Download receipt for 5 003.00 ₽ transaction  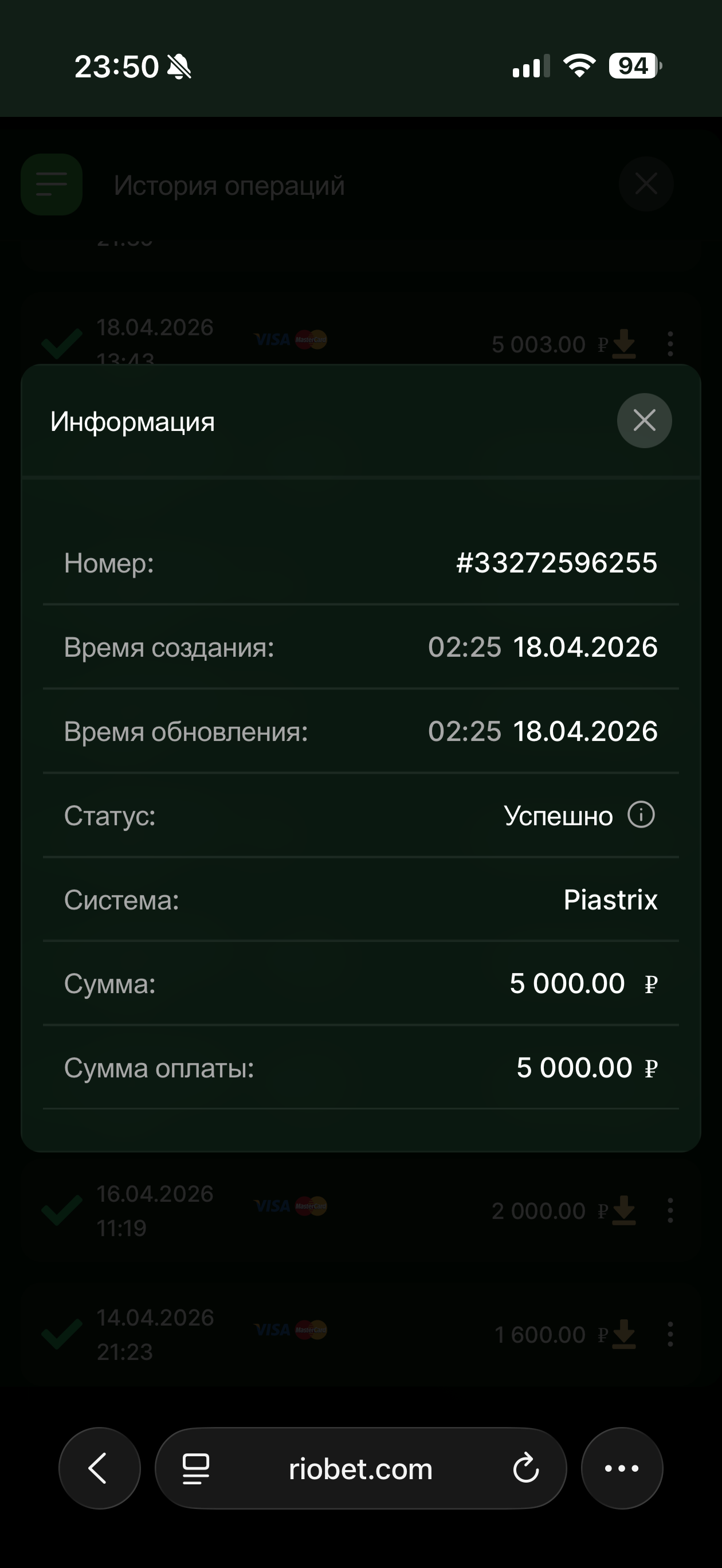point(624,344)
